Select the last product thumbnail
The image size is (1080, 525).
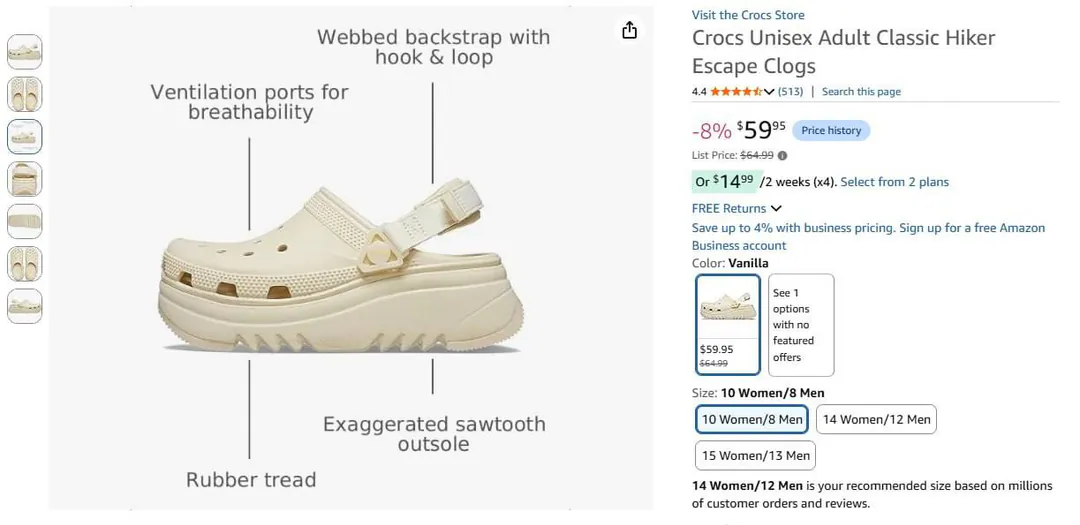point(25,306)
